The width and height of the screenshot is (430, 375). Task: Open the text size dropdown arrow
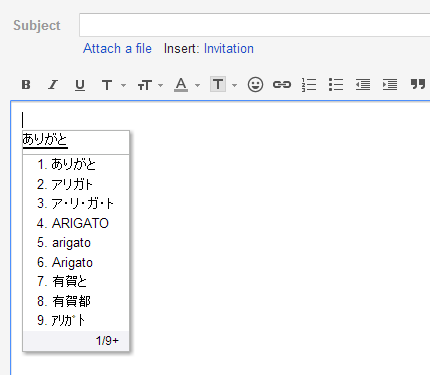click(x=160, y=85)
